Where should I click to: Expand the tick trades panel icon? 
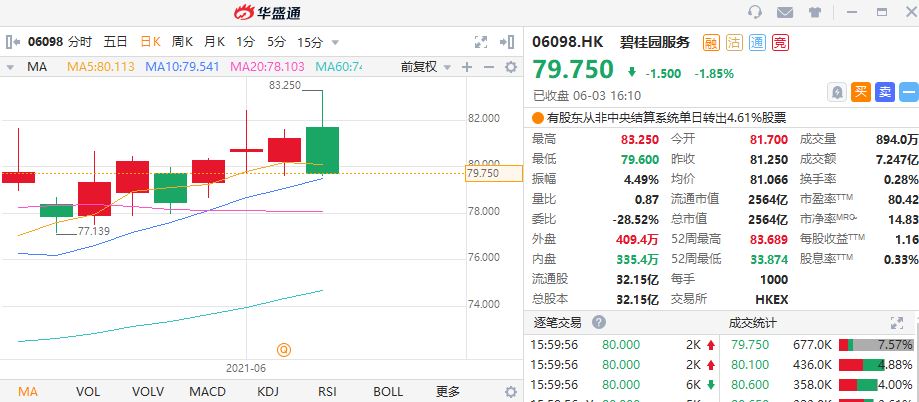coord(897,322)
